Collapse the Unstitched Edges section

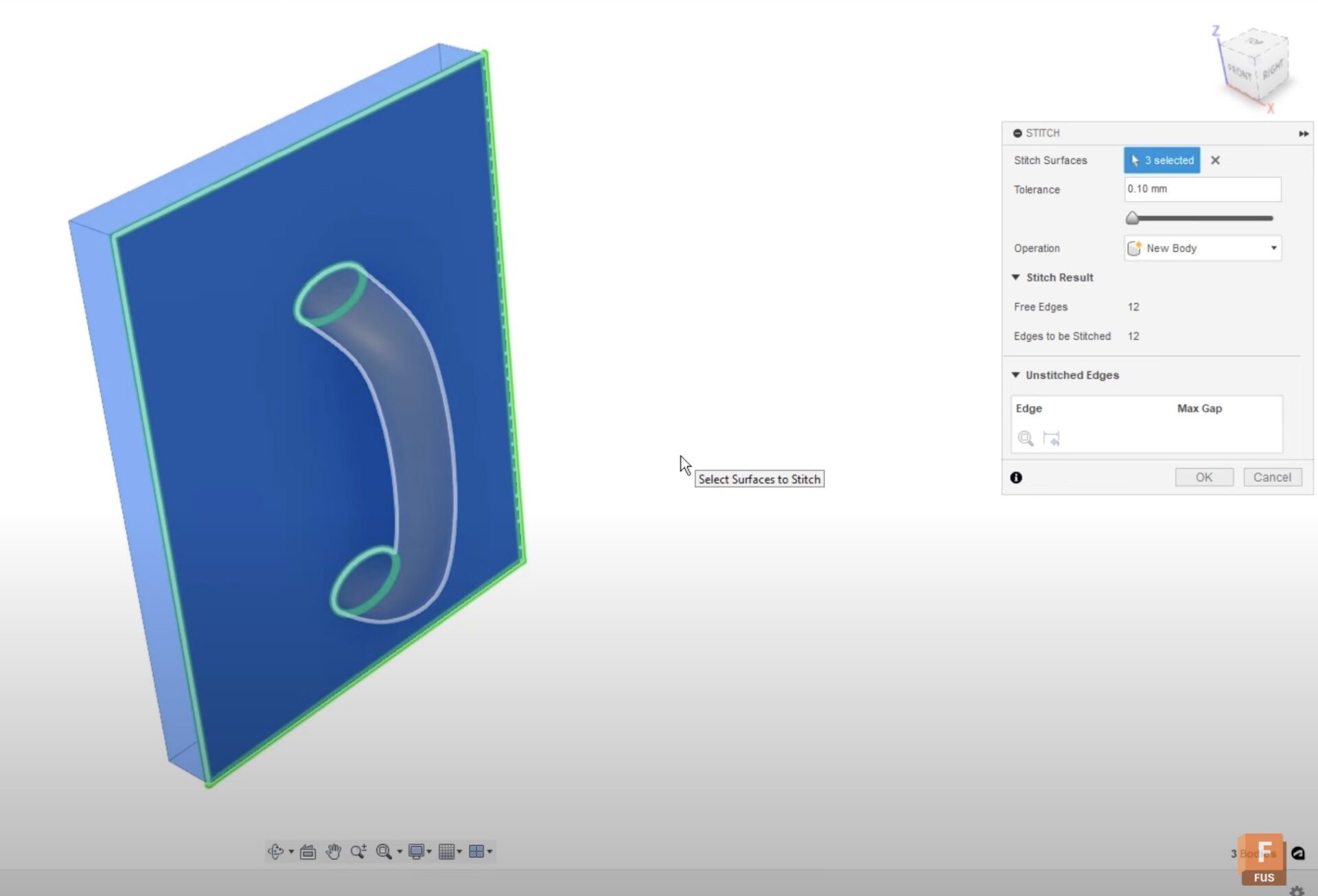[x=1017, y=375]
